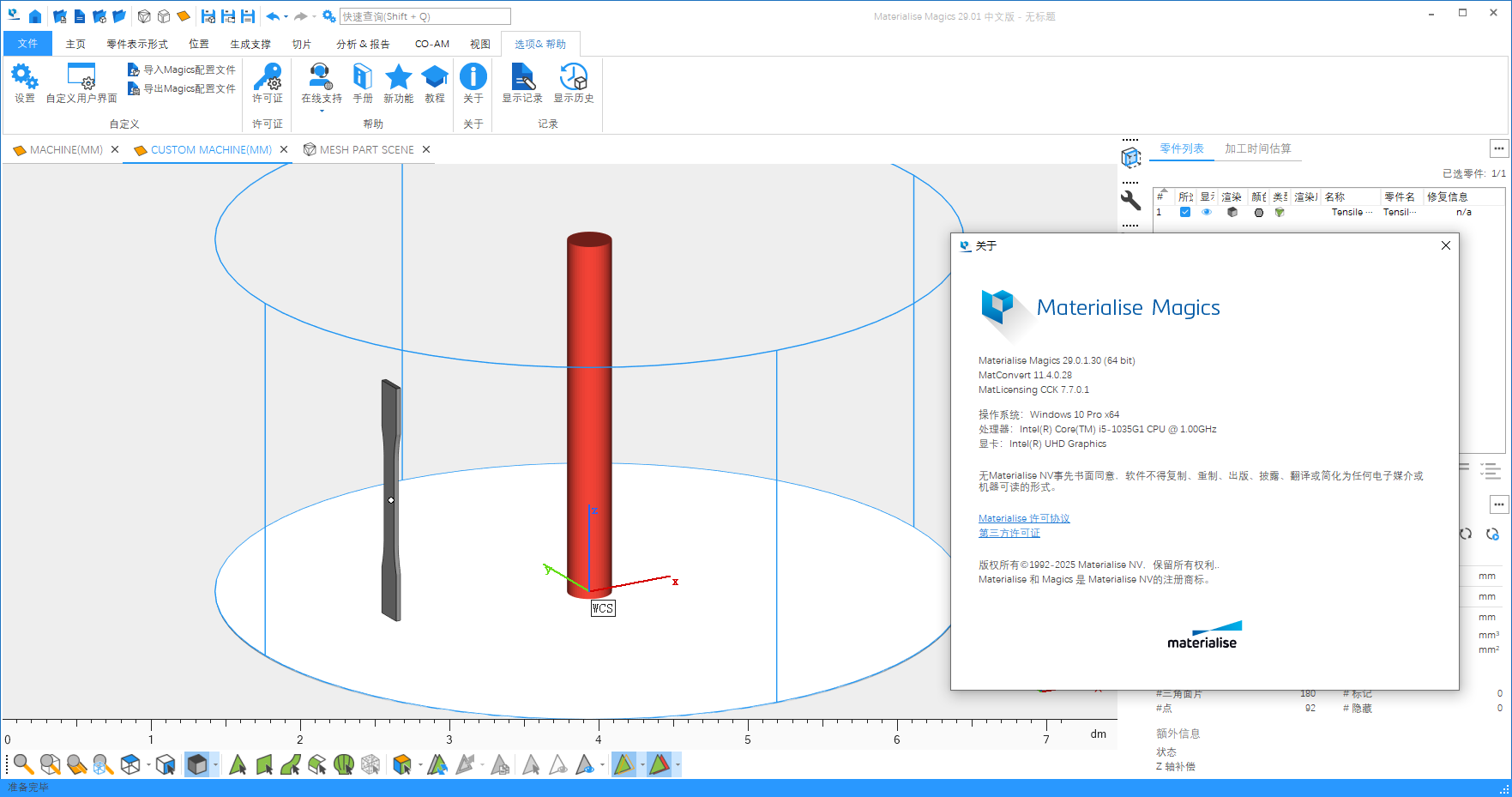Click the 显示历史 show history icon
This screenshot has height=797, width=1512.
(x=574, y=82)
